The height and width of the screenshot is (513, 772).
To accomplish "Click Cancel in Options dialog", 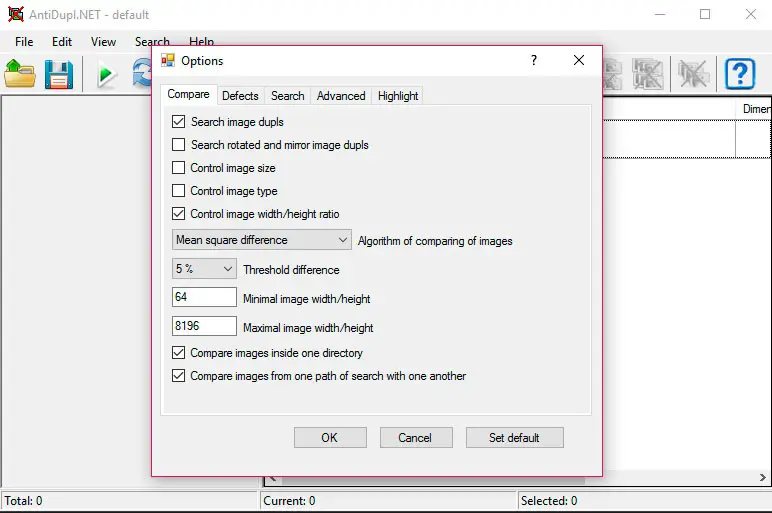I will point(416,438).
